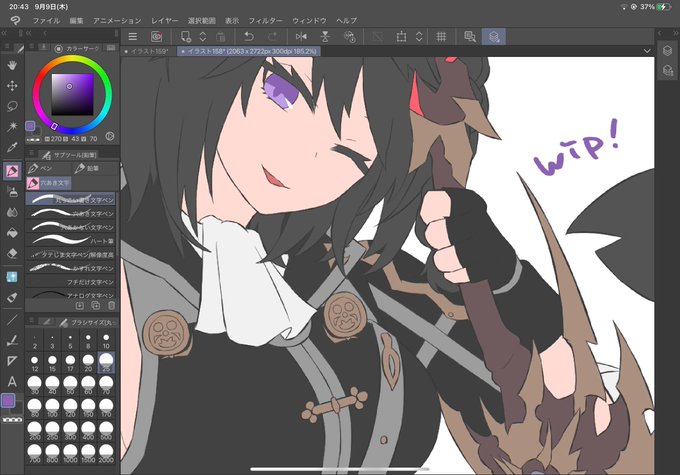Choose brush size 100
This screenshot has width=680, height=475.
point(52,408)
